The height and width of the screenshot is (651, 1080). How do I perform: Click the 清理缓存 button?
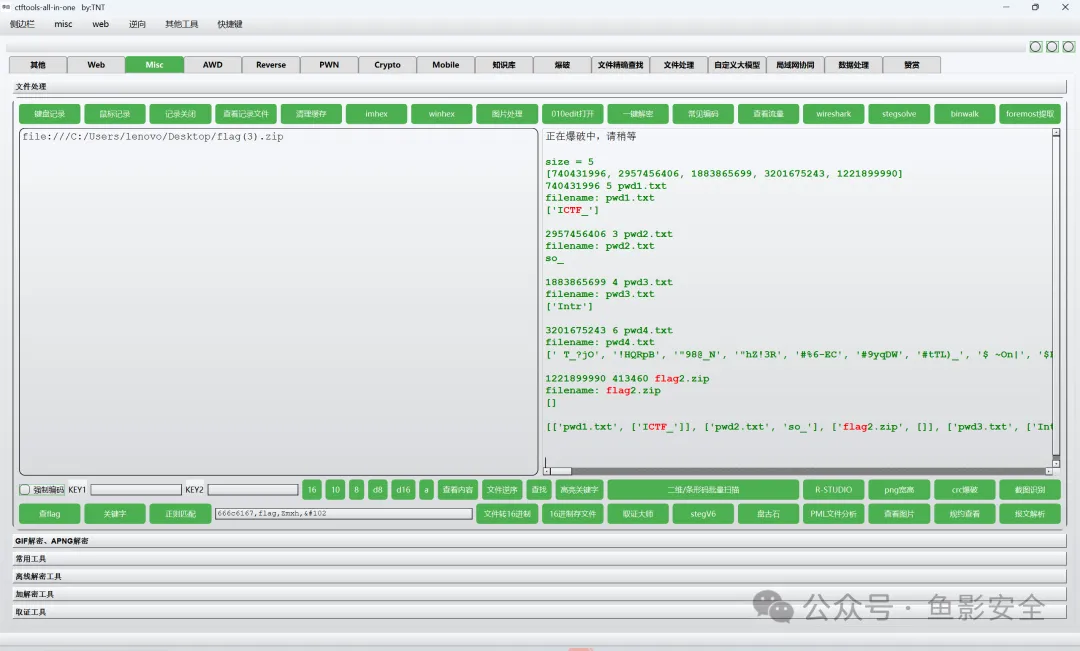(311, 114)
